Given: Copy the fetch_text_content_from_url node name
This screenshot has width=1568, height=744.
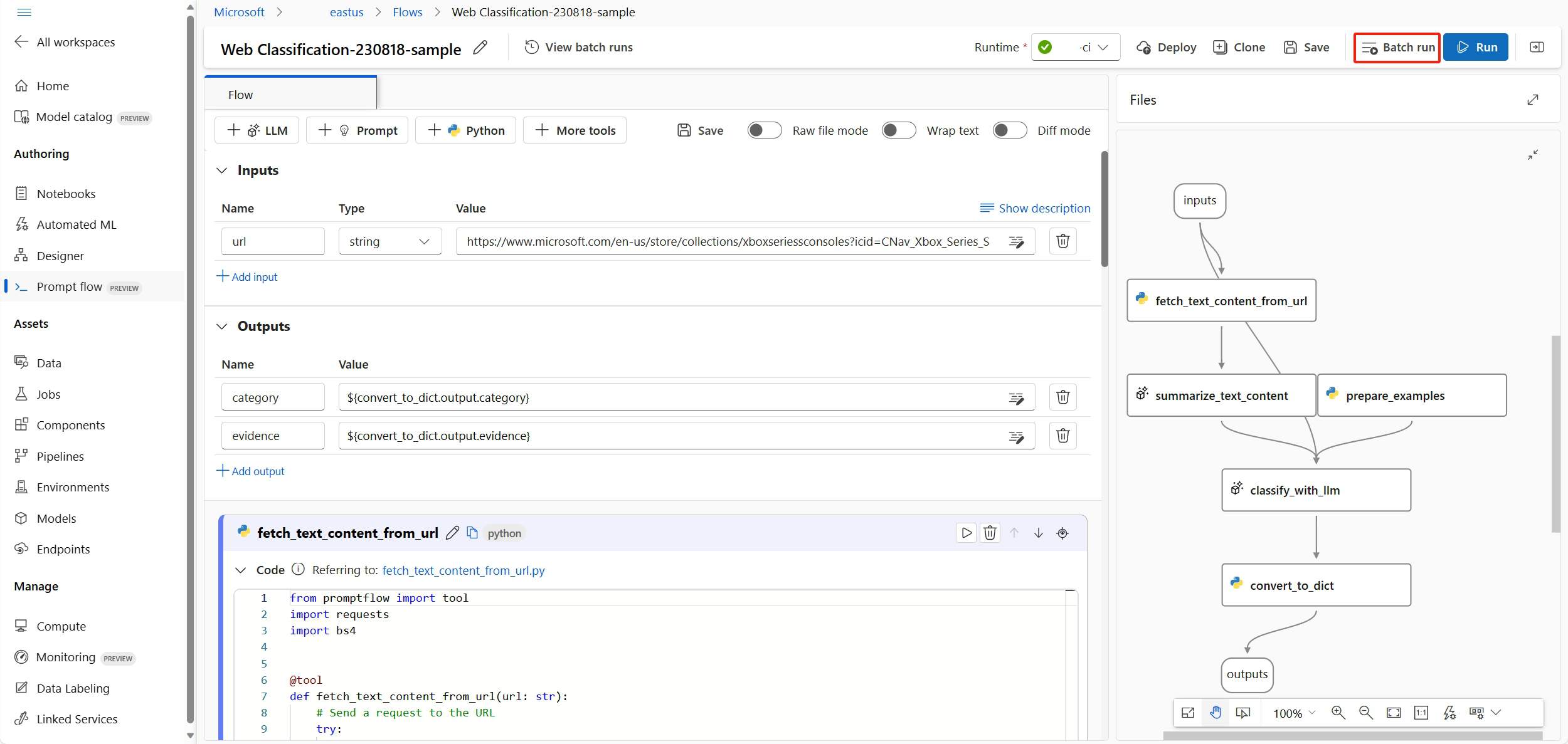Looking at the screenshot, I should click(472, 533).
